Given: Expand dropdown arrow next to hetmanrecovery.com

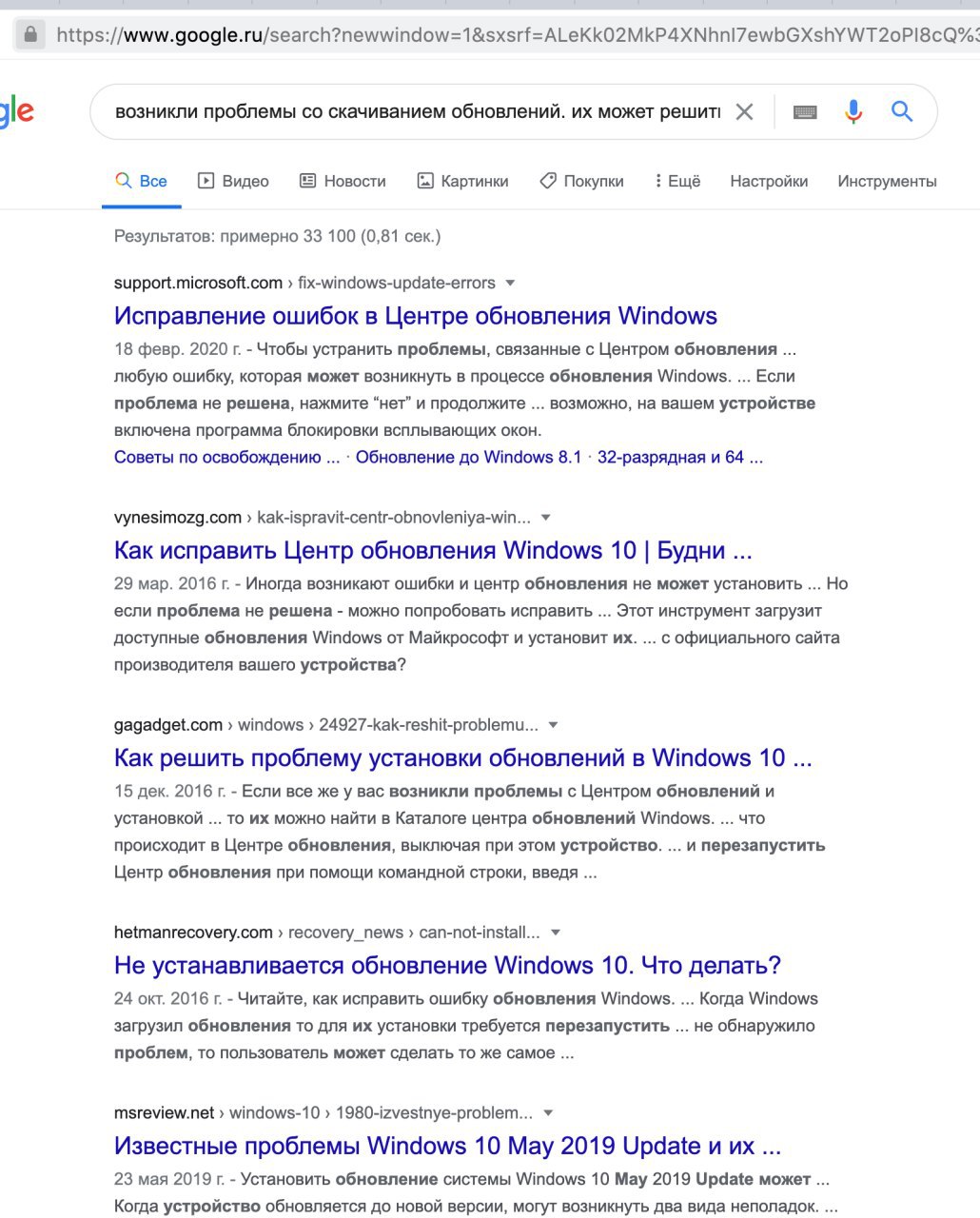Looking at the screenshot, I should [555, 933].
